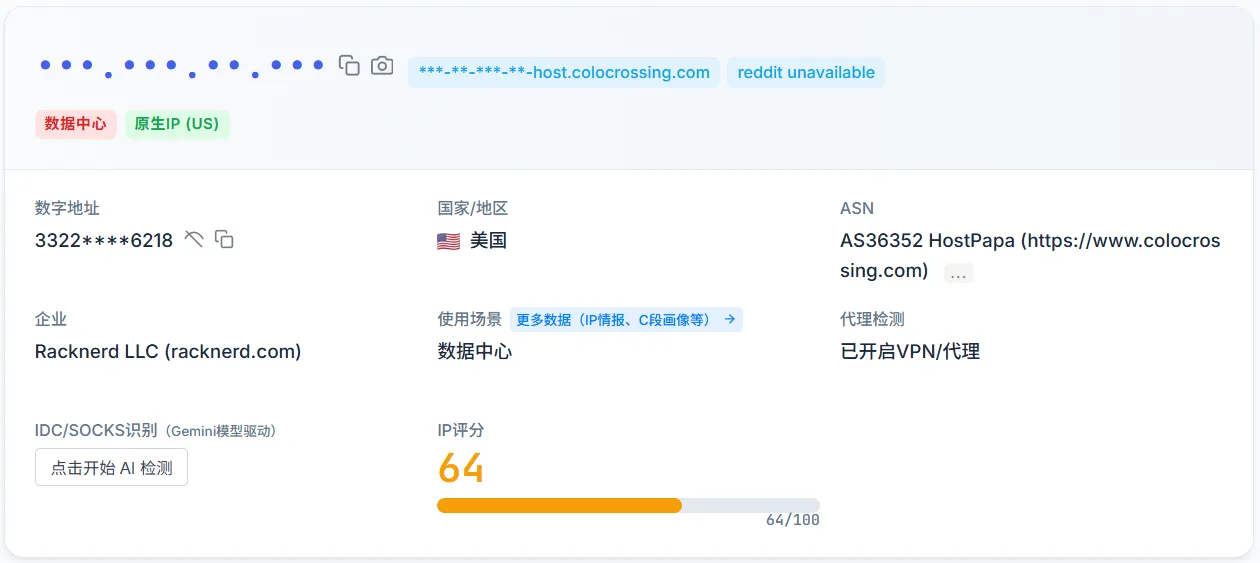Click the ASN label

pyautogui.click(x=857, y=208)
